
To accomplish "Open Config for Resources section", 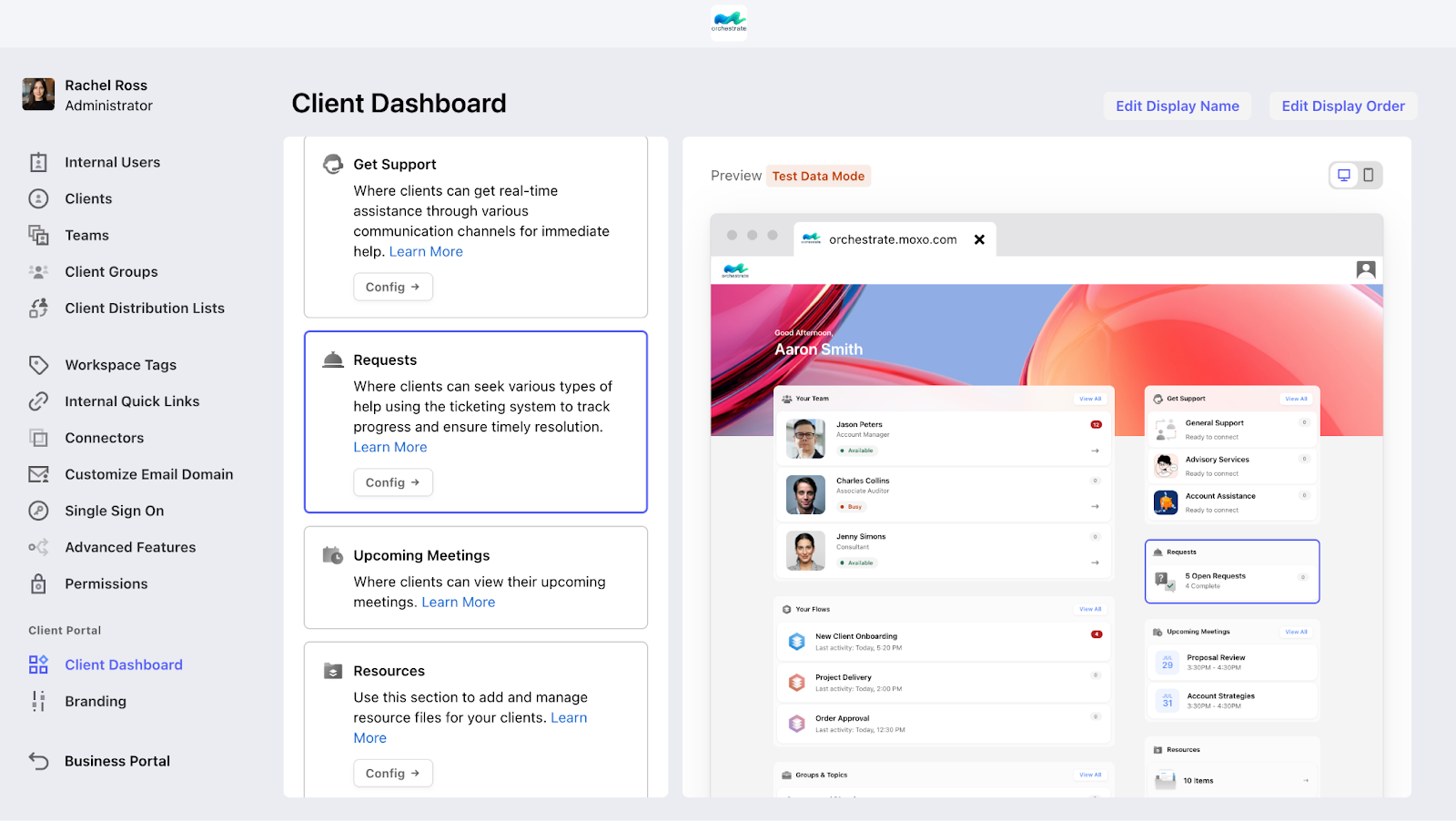I will [x=393, y=773].
